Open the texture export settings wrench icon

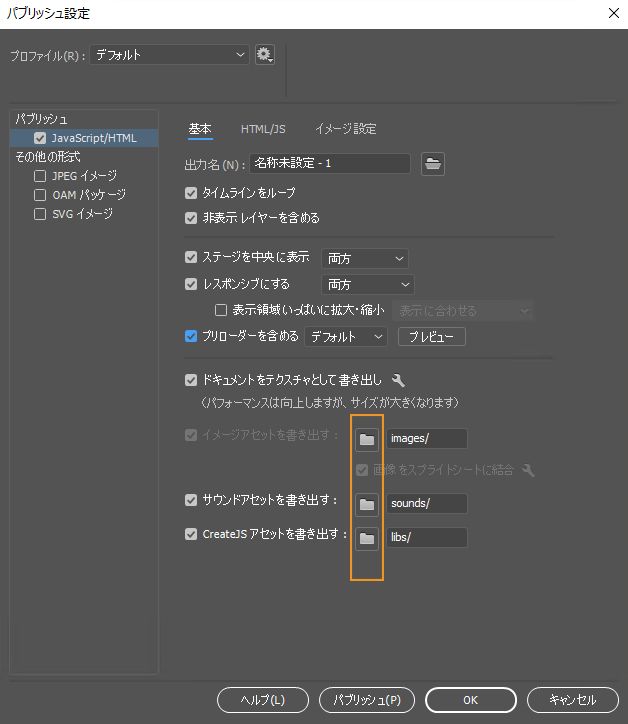coord(398,380)
